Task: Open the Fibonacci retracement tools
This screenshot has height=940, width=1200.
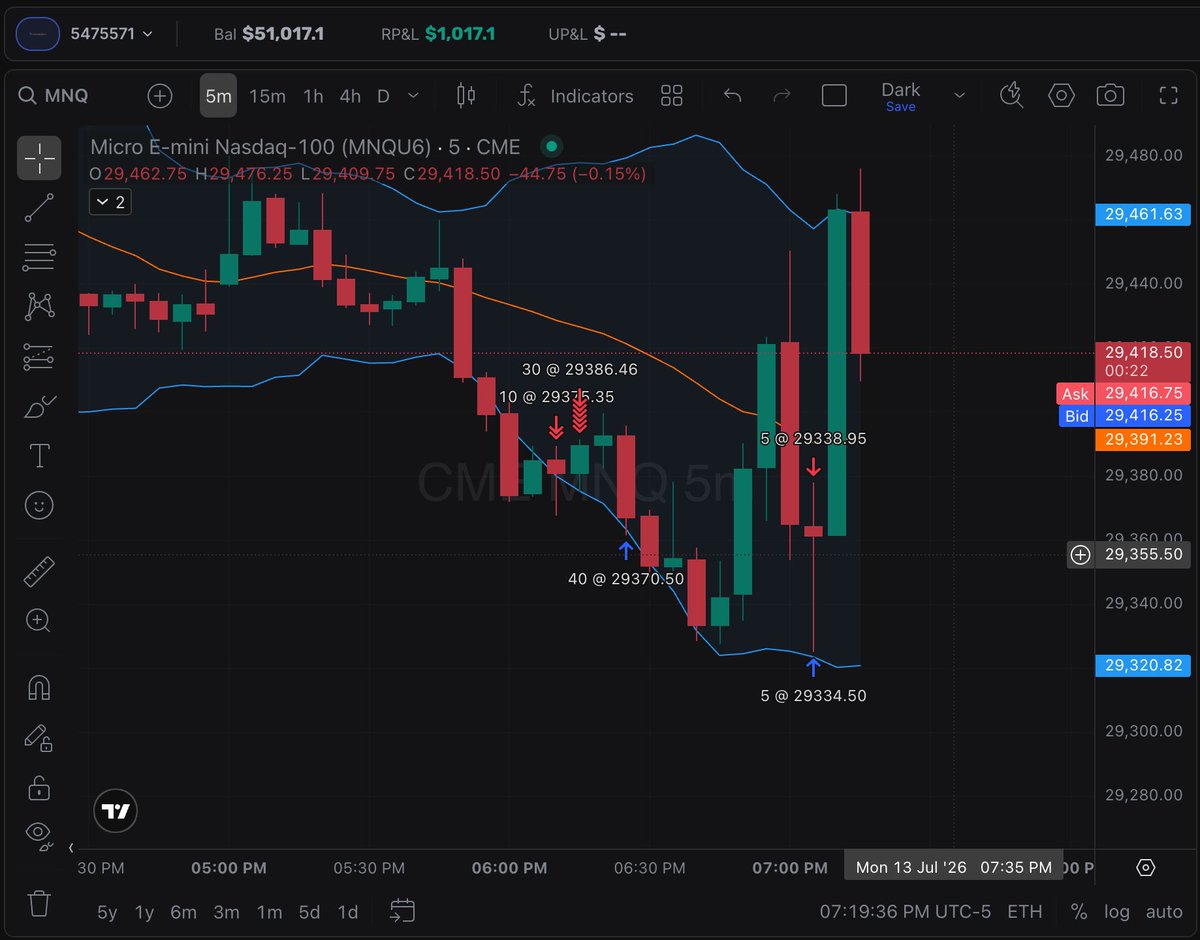Action: click(x=39, y=257)
